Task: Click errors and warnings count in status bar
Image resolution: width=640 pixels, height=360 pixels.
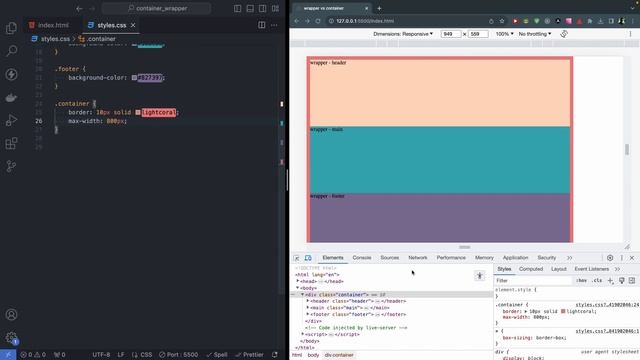Action: tap(33, 355)
